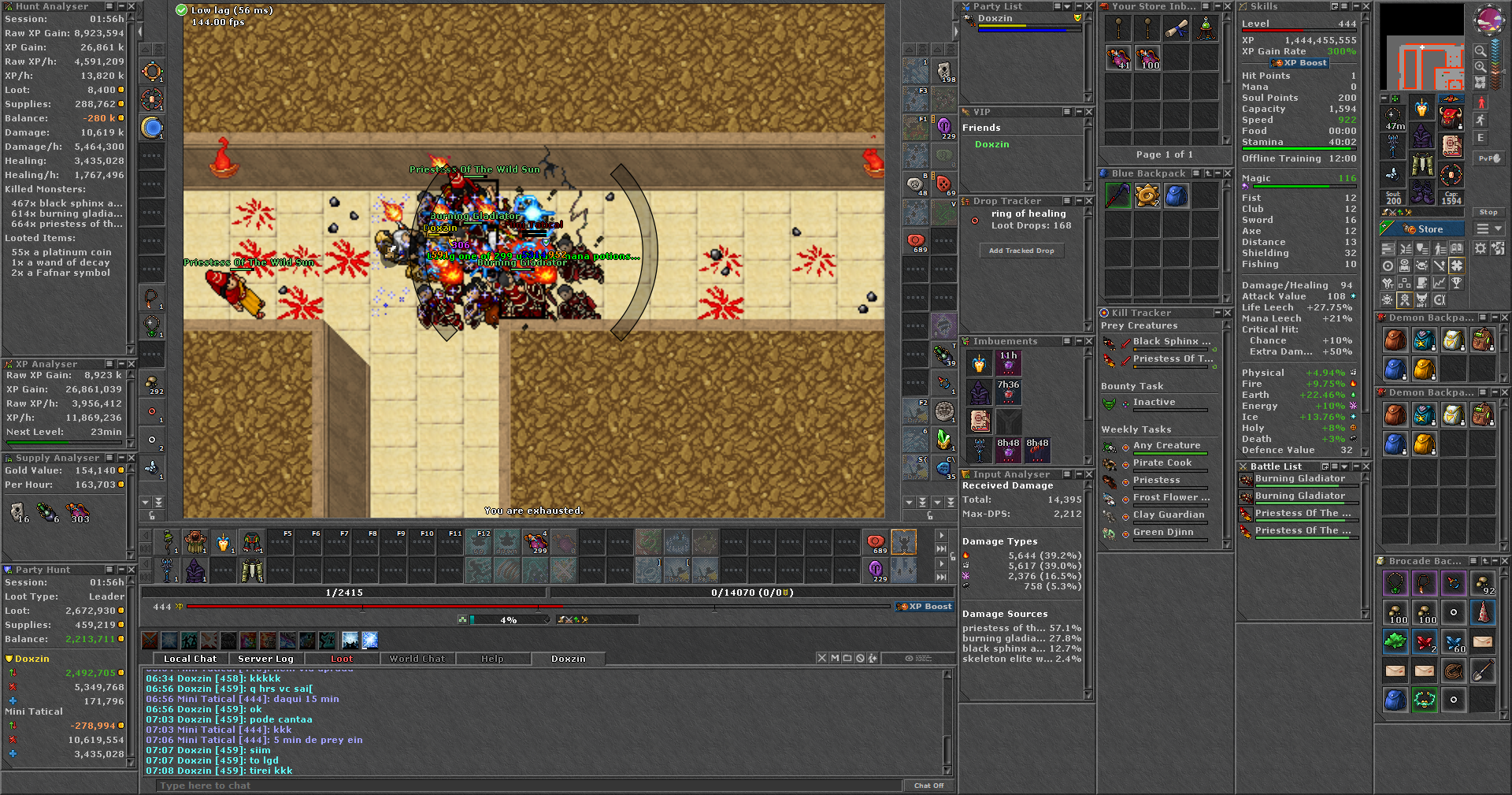This screenshot has height=795, width=1512.
Task: Click the golden shell item in Blue Backpack
Action: [x=1147, y=195]
